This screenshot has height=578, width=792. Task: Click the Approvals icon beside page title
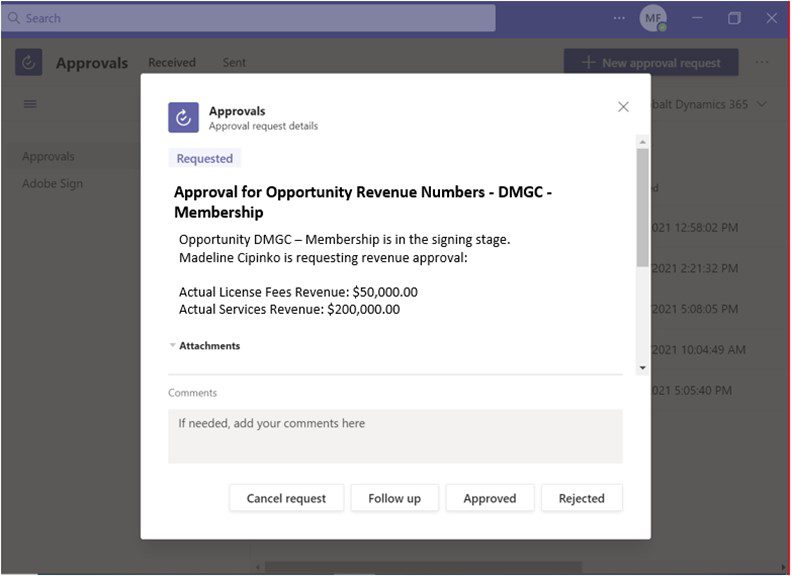point(29,62)
